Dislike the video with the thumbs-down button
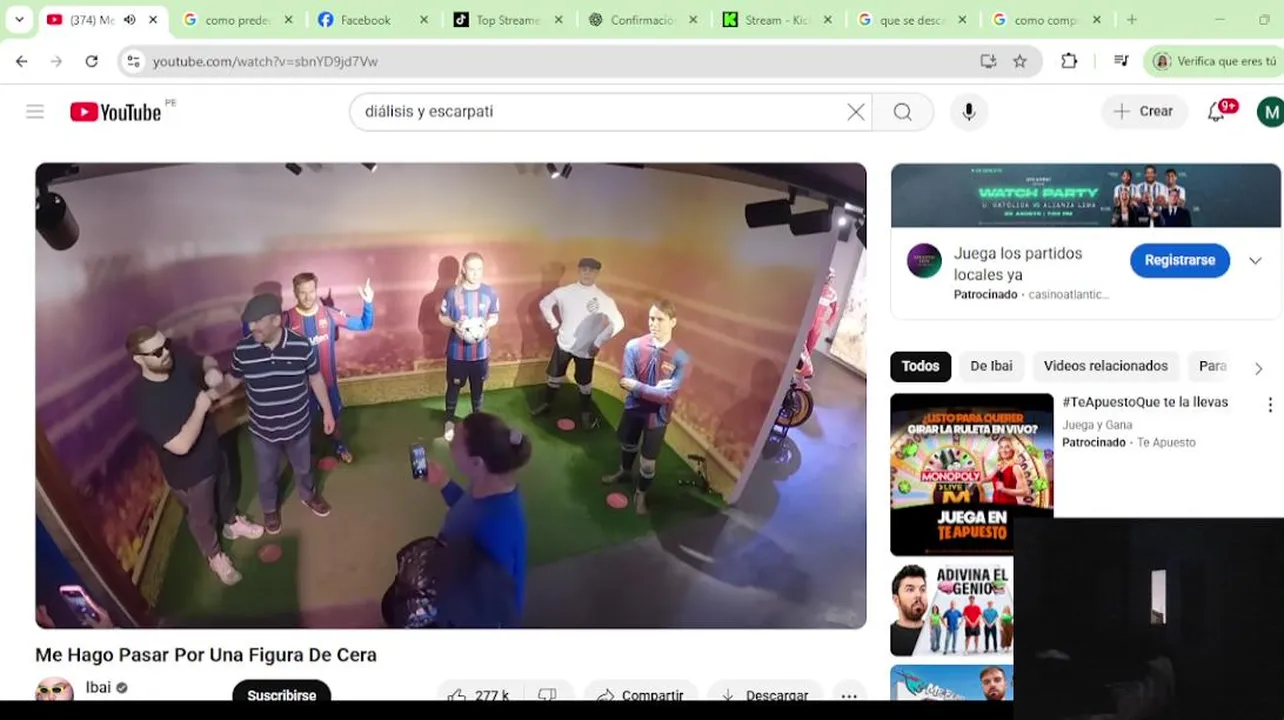The width and height of the screenshot is (1284, 720). [x=548, y=695]
